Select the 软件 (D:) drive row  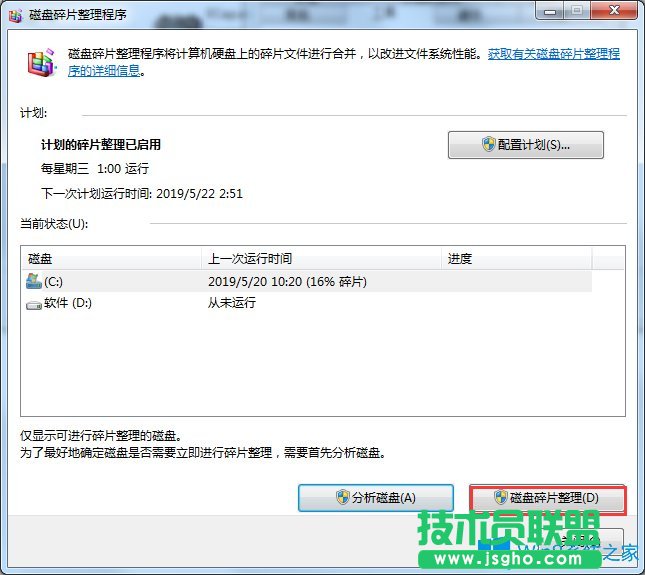click(x=307, y=303)
